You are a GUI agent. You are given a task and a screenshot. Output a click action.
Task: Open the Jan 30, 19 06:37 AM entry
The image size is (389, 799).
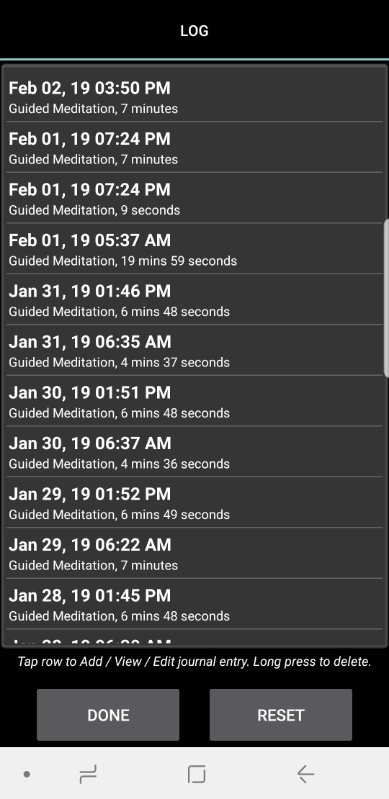194,451
